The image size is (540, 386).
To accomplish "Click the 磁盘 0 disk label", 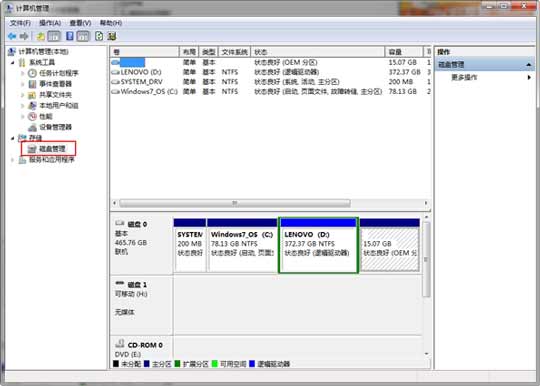I will click(137, 224).
